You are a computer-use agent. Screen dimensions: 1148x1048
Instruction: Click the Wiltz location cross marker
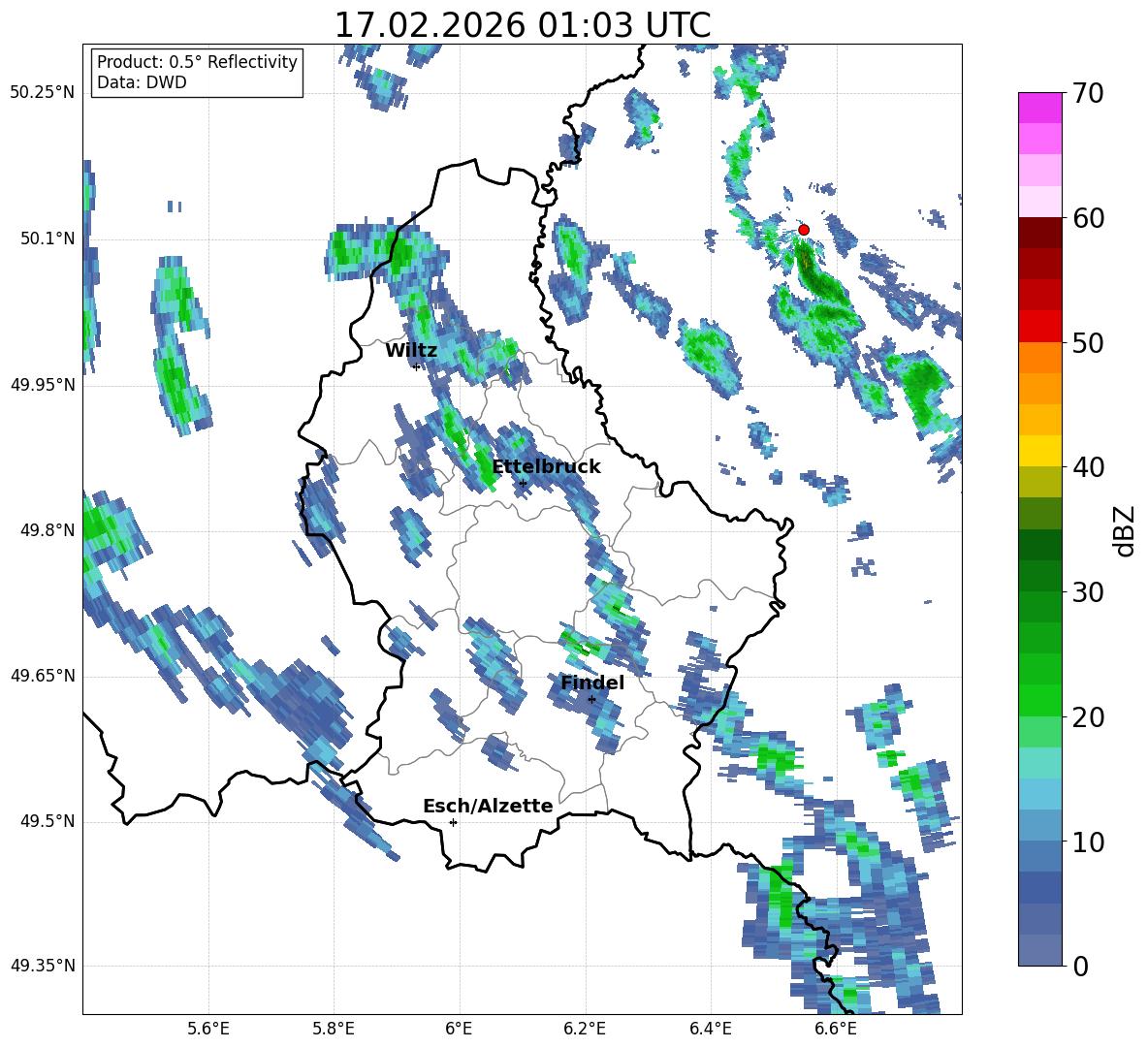417,366
